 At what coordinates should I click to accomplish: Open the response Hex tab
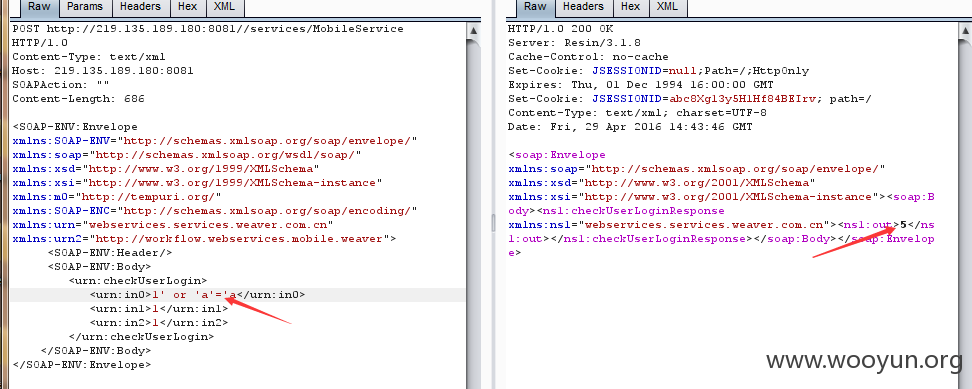pos(630,7)
